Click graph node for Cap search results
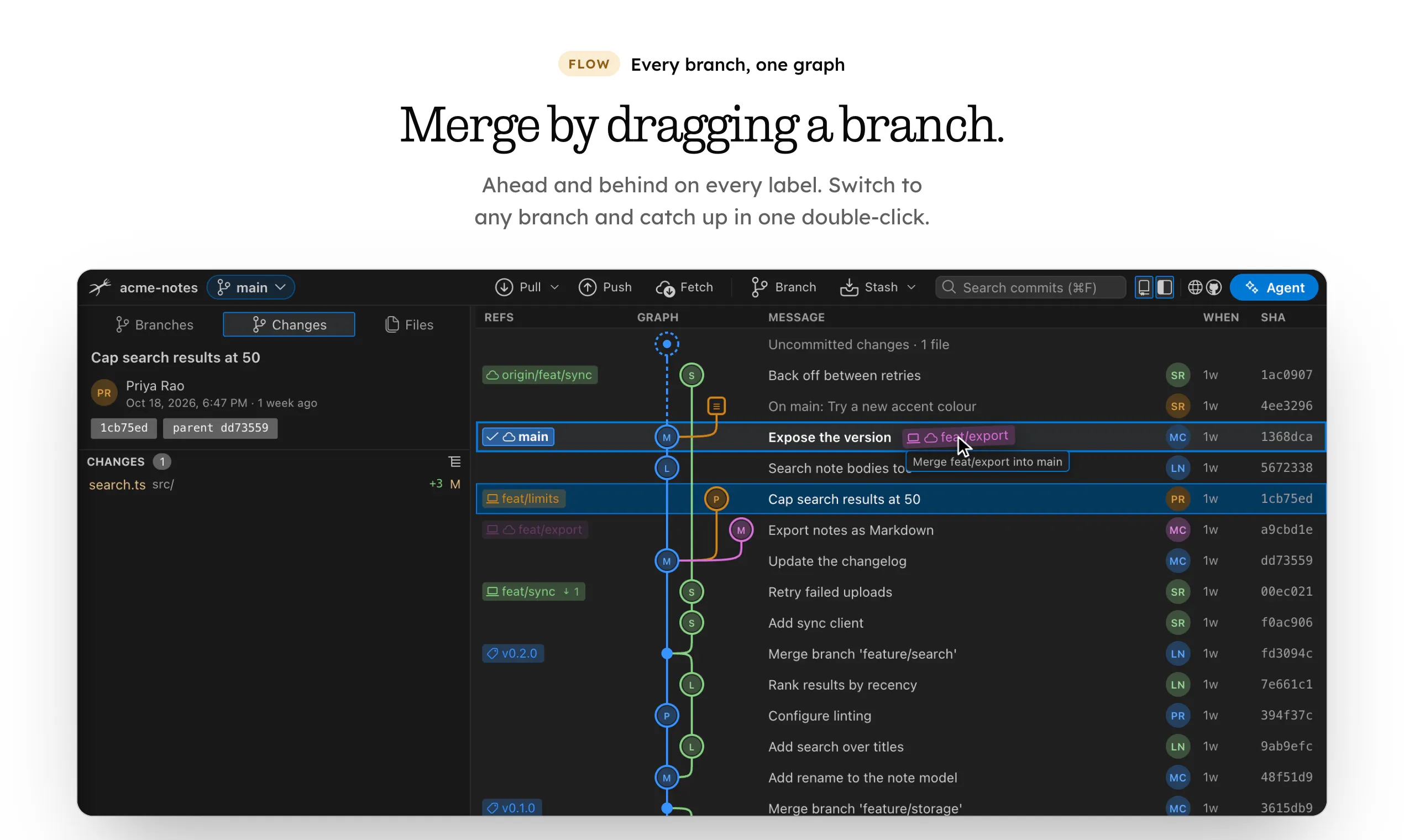 716,499
